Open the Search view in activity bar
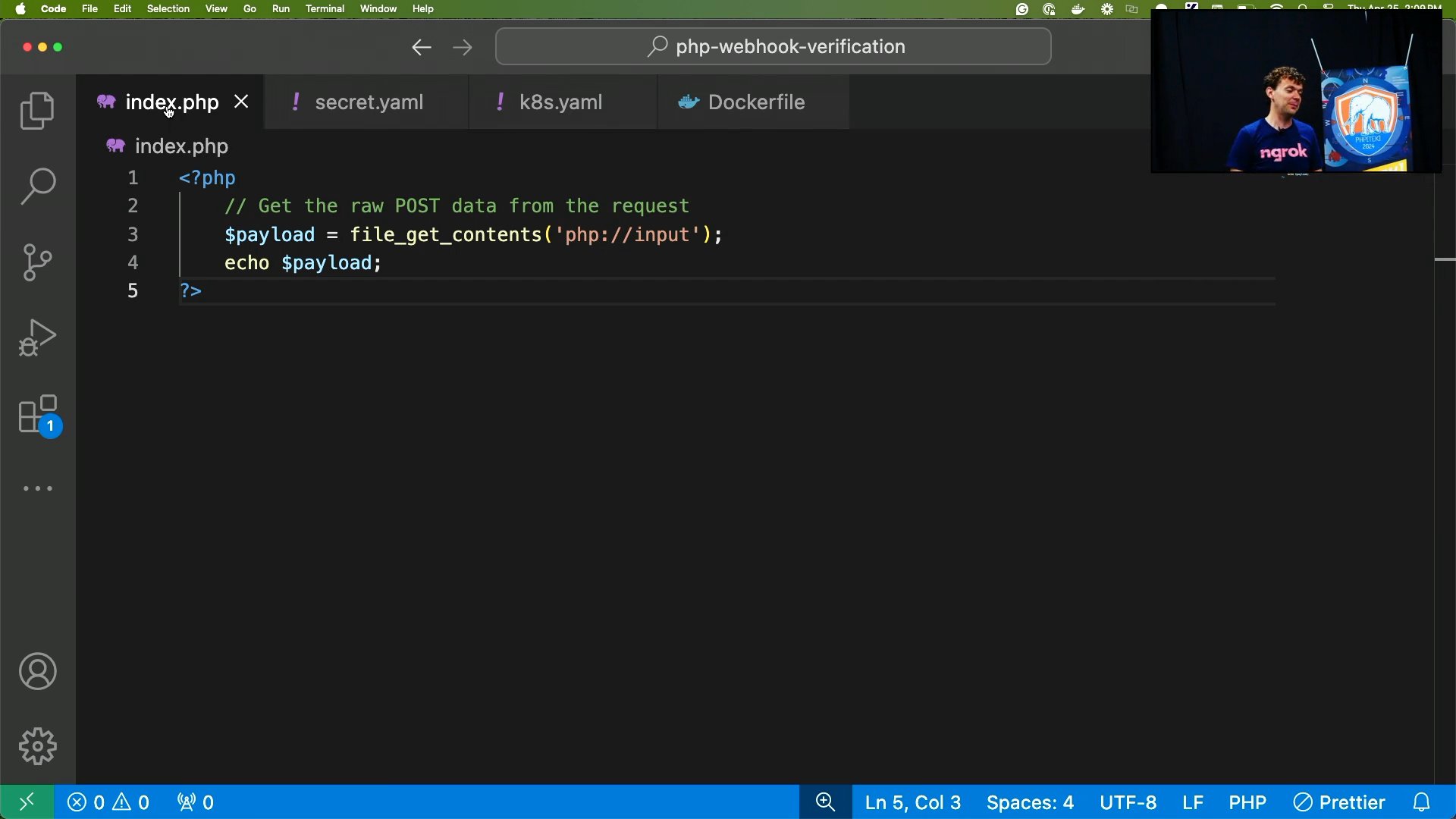 (x=37, y=187)
